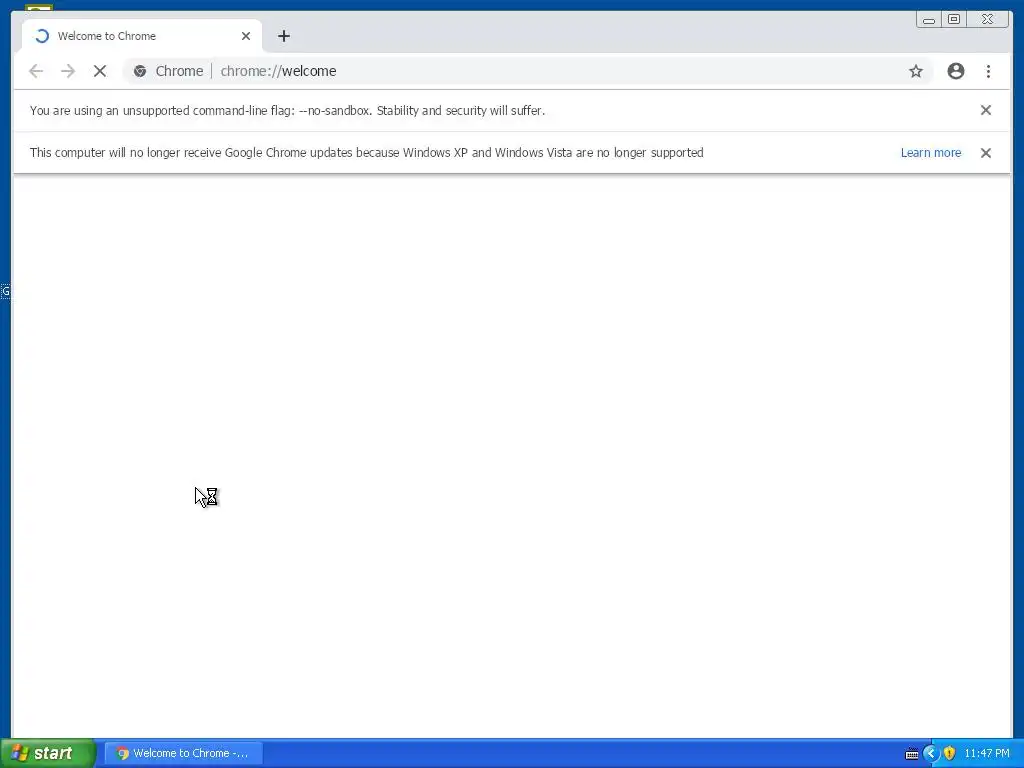The width and height of the screenshot is (1024, 768).
Task: Select the Welcome to Chrome tab
Action: [142, 36]
